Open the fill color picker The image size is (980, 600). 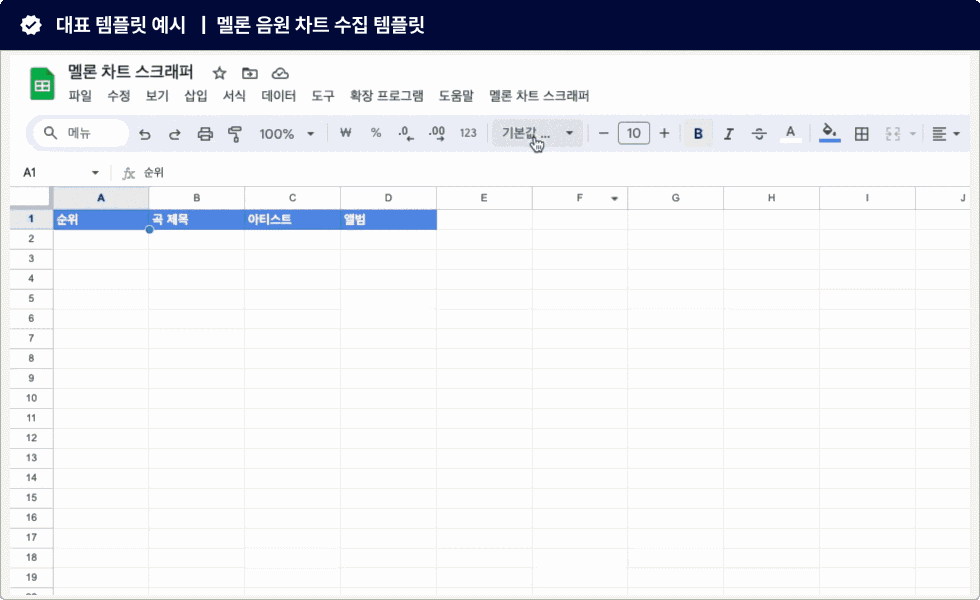(829, 133)
